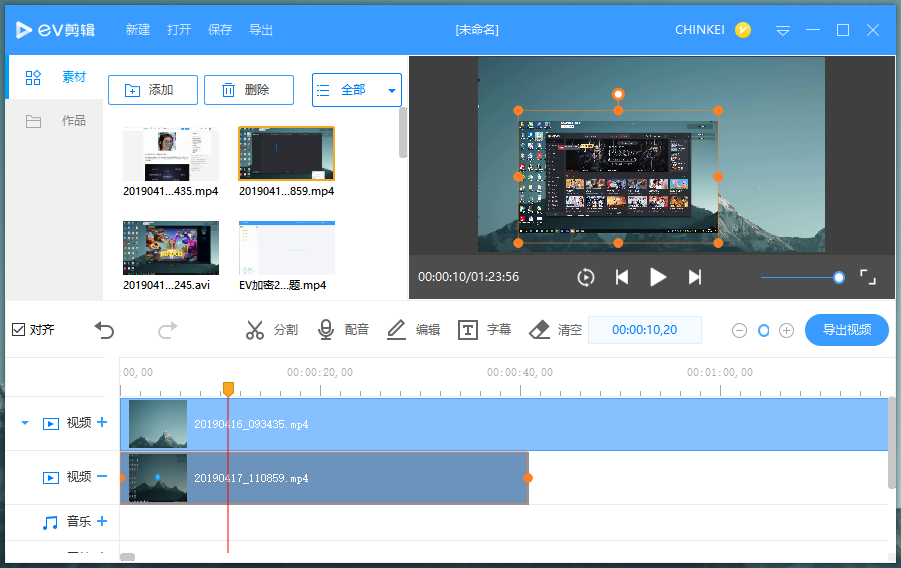Add a new video track
The height and width of the screenshot is (568, 901).
pos(102,423)
